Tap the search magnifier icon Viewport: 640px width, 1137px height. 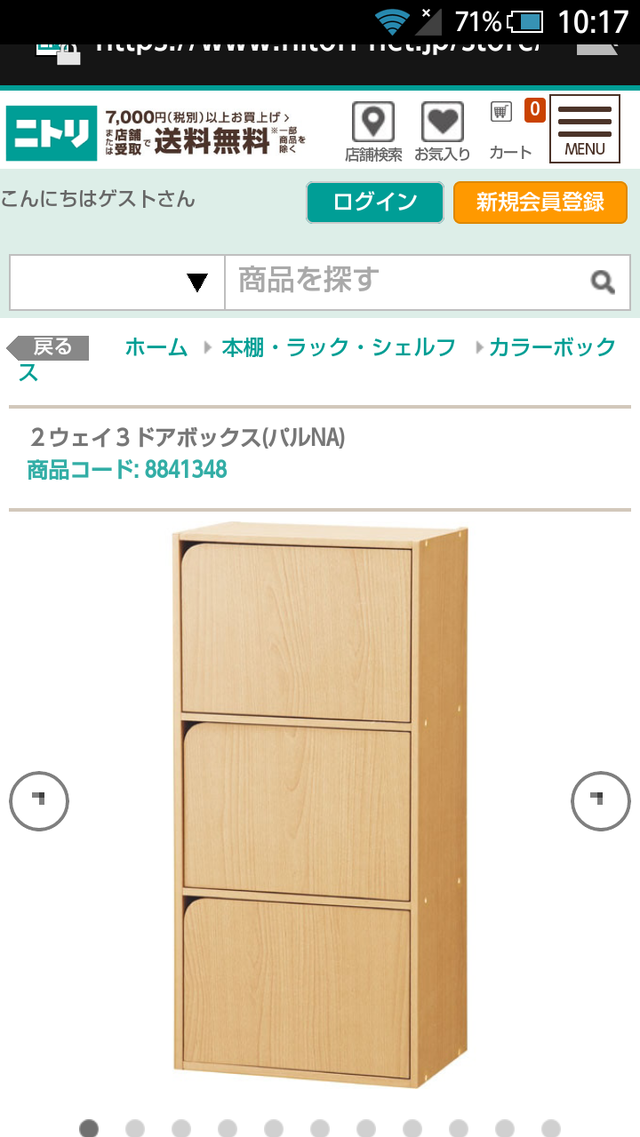click(x=602, y=281)
